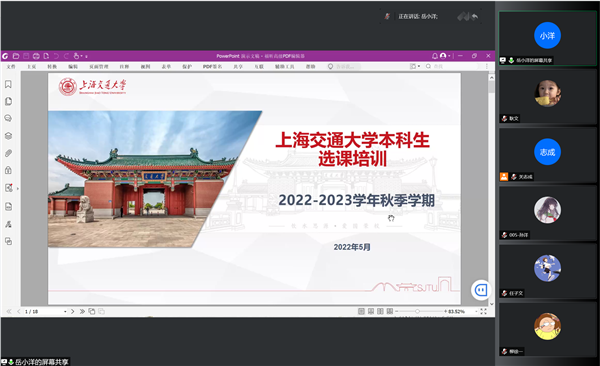Click the Print icon in title bar
600x366 pixels.
[x=36, y=56]
